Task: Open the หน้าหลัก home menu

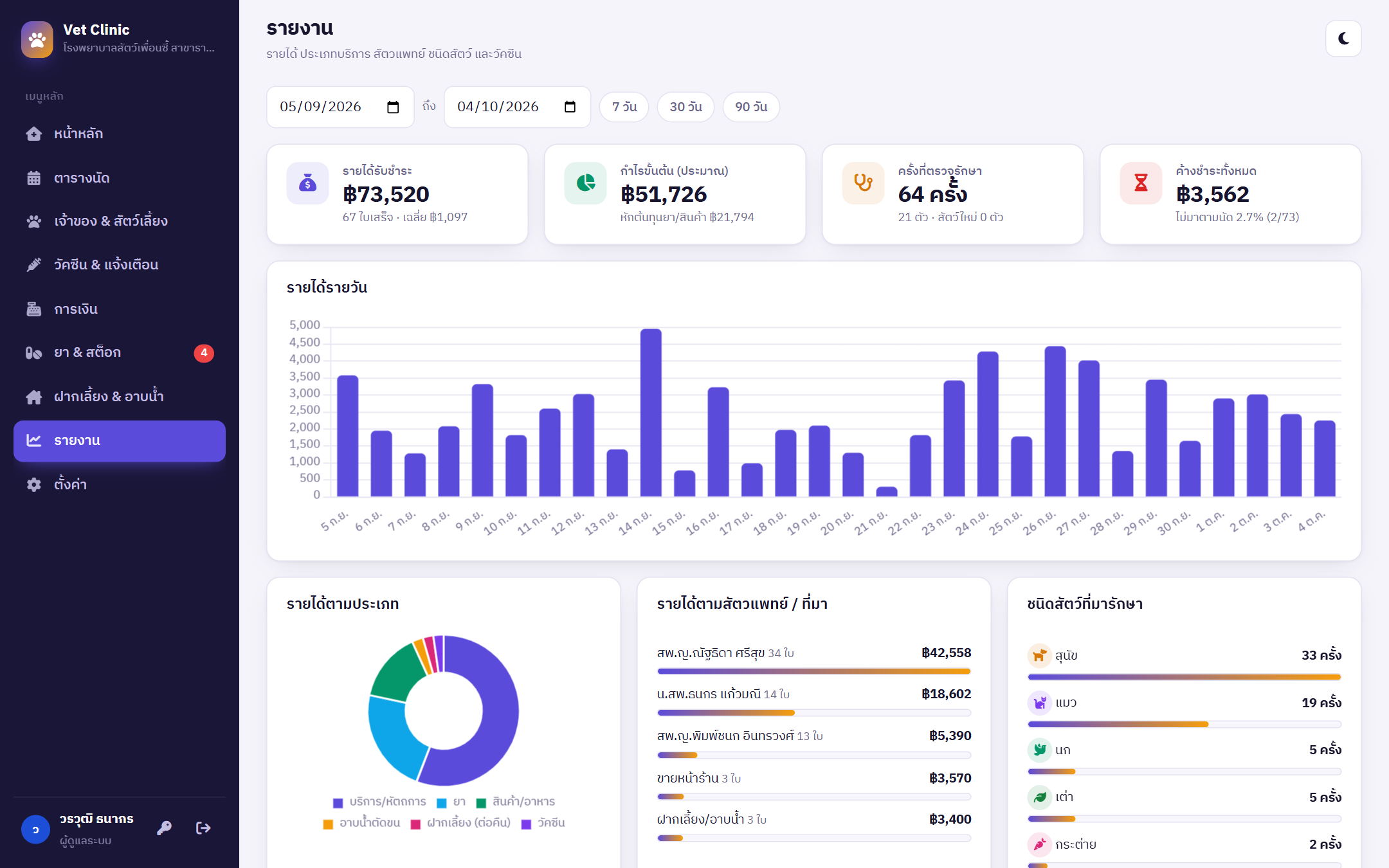Action: point(120,134)
